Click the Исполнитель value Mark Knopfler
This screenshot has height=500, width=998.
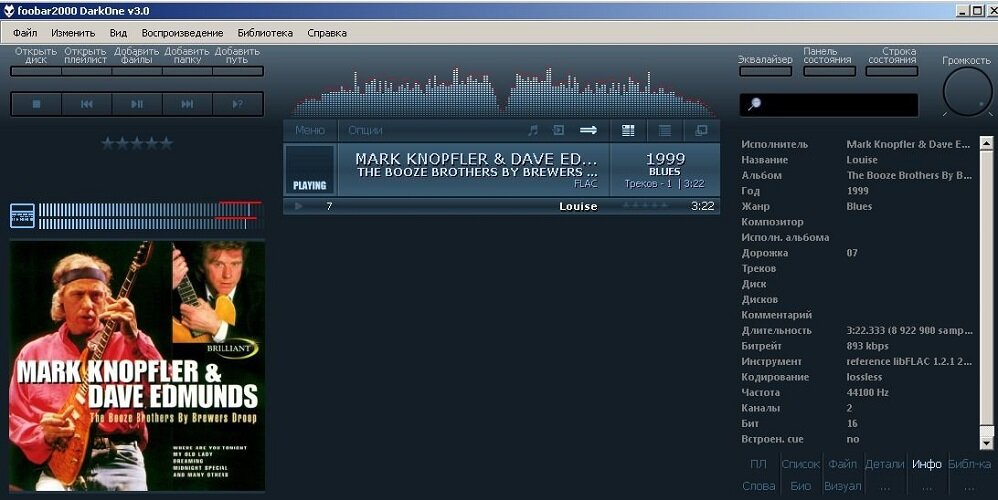(908, 144)
